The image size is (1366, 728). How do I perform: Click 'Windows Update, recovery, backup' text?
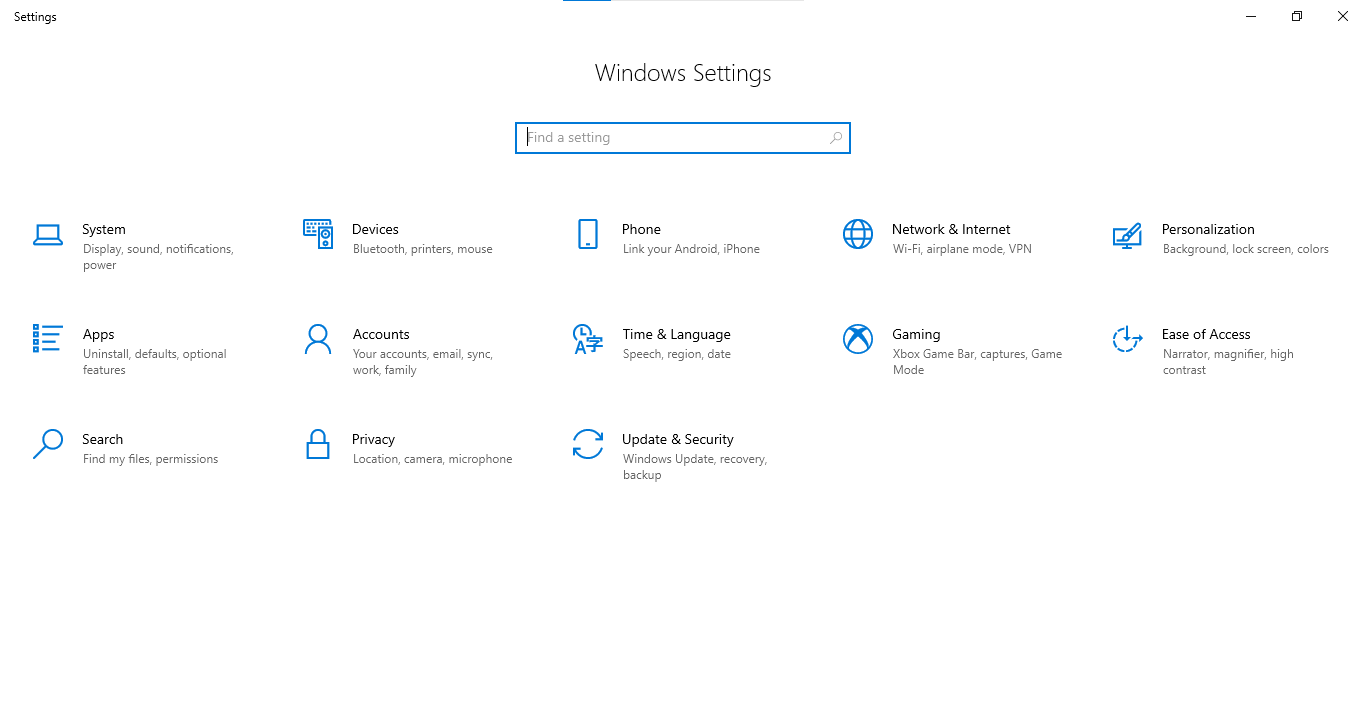pos(695,467)
